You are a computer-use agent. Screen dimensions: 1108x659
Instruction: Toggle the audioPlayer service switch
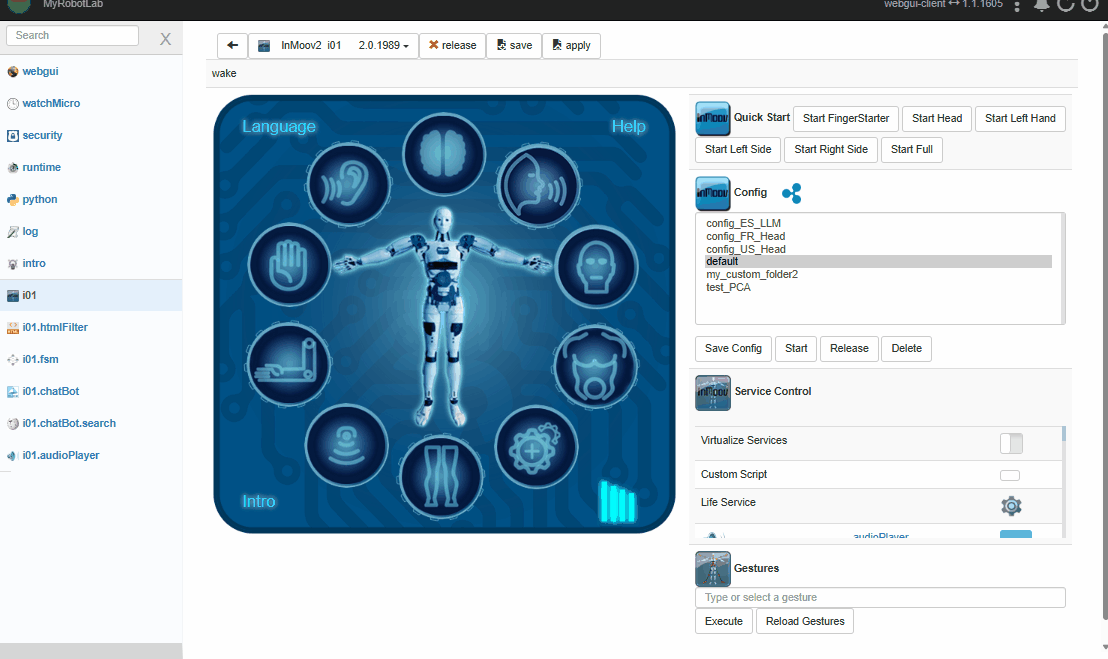[1015, 535]
